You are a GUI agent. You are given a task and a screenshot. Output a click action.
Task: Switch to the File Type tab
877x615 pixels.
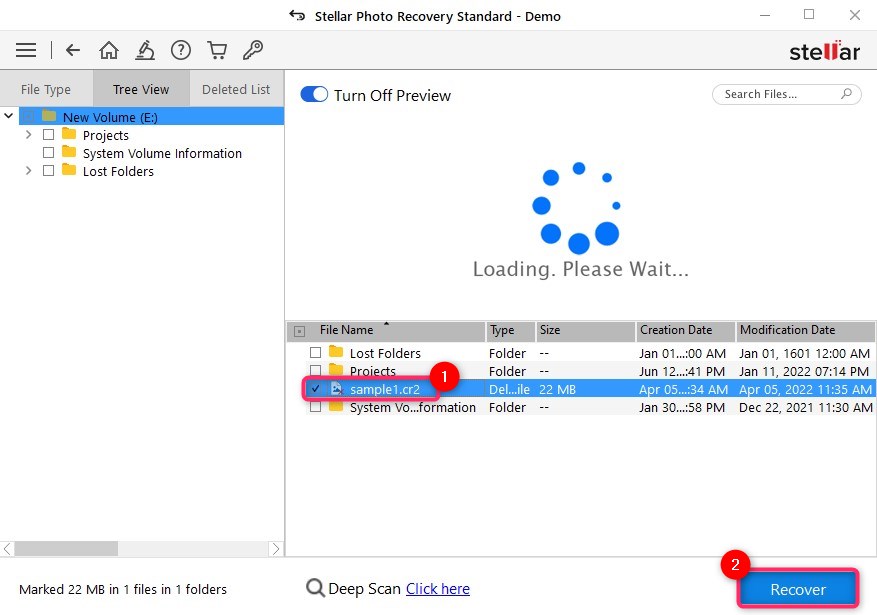(x=46, y=89)
